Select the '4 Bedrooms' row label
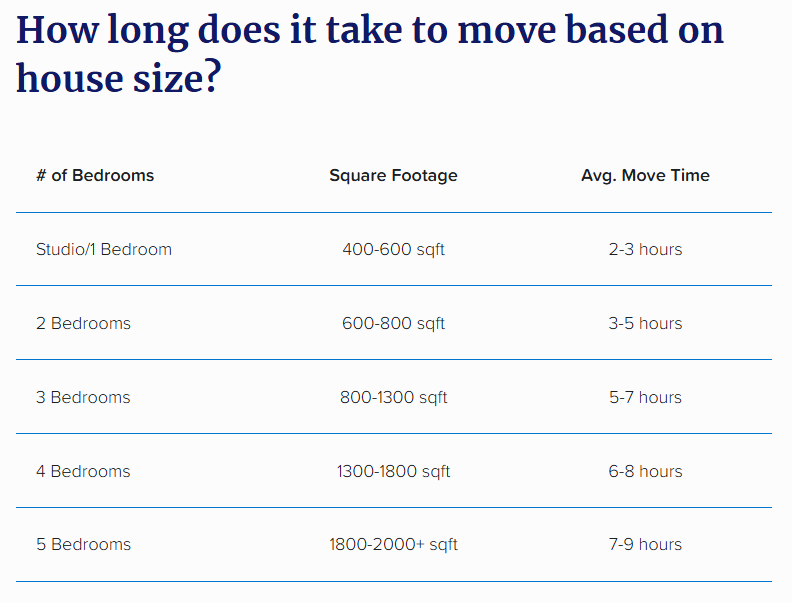This screenshot has width=792, height=603. (83, 471)
